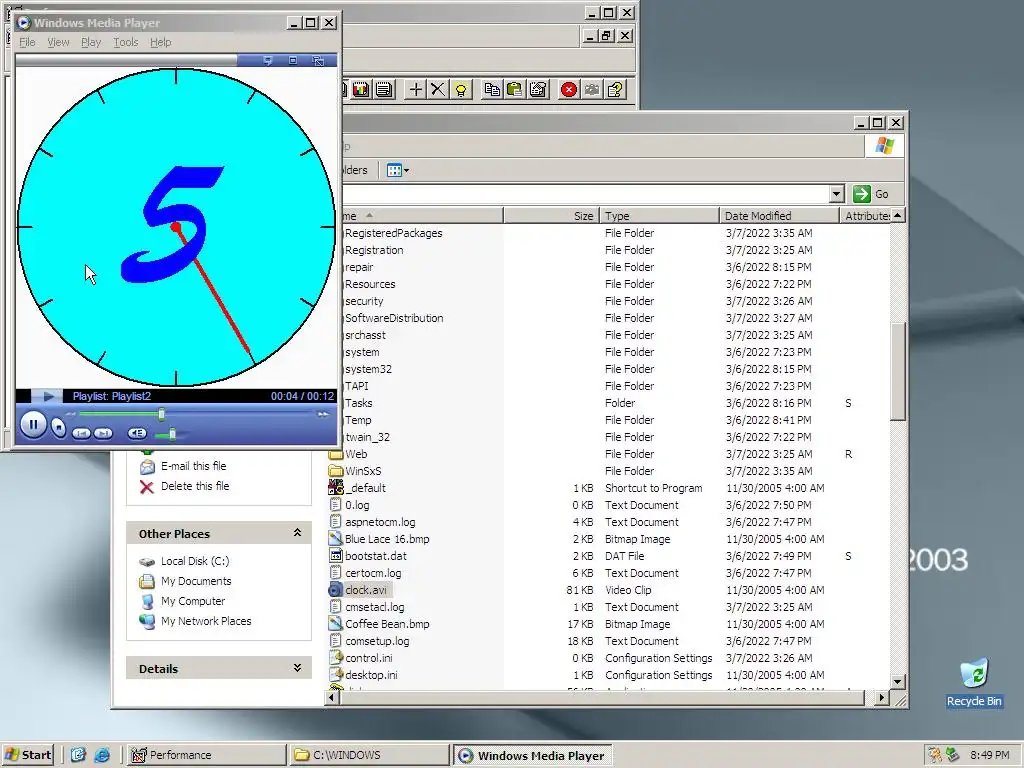Select the Blue Lace 16.bmp file icon
The height and width of the screenshot is (768, 1024).
[336, 539]
